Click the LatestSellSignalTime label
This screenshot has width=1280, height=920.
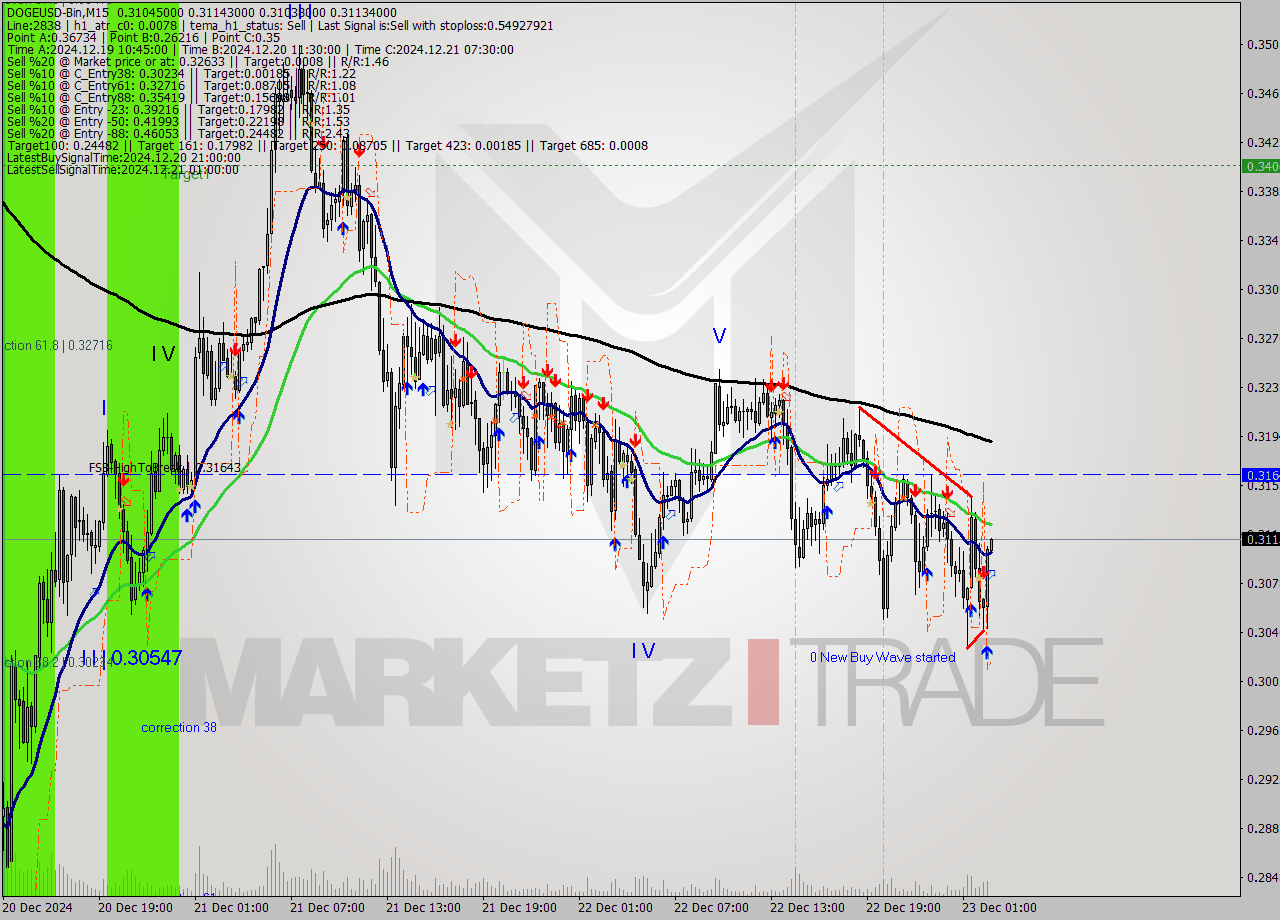[x=123, y=169]
